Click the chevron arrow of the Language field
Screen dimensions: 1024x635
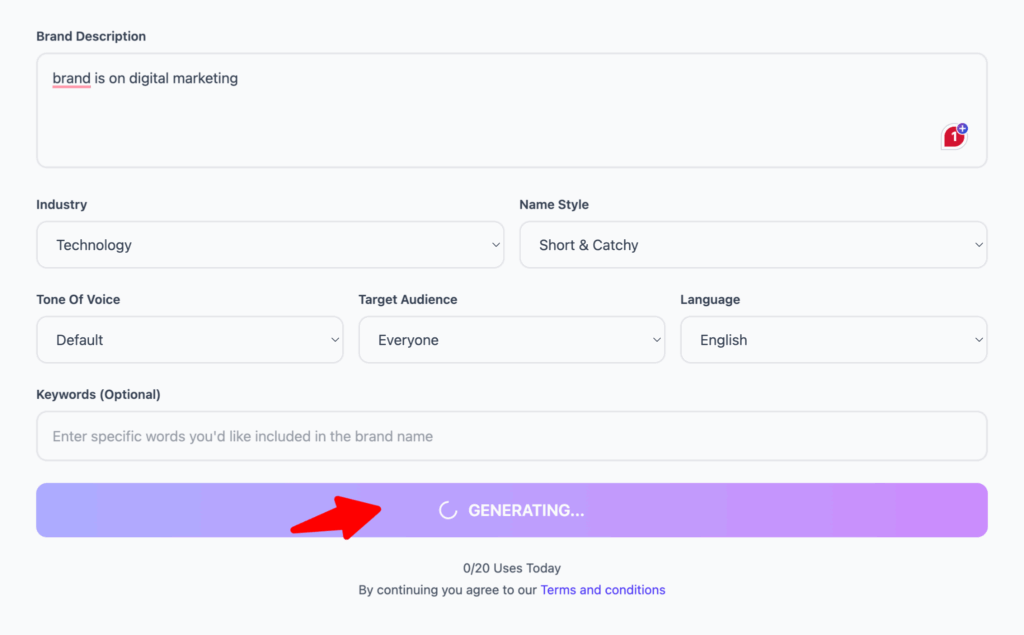pyautogui.click(x=979, y=340)
